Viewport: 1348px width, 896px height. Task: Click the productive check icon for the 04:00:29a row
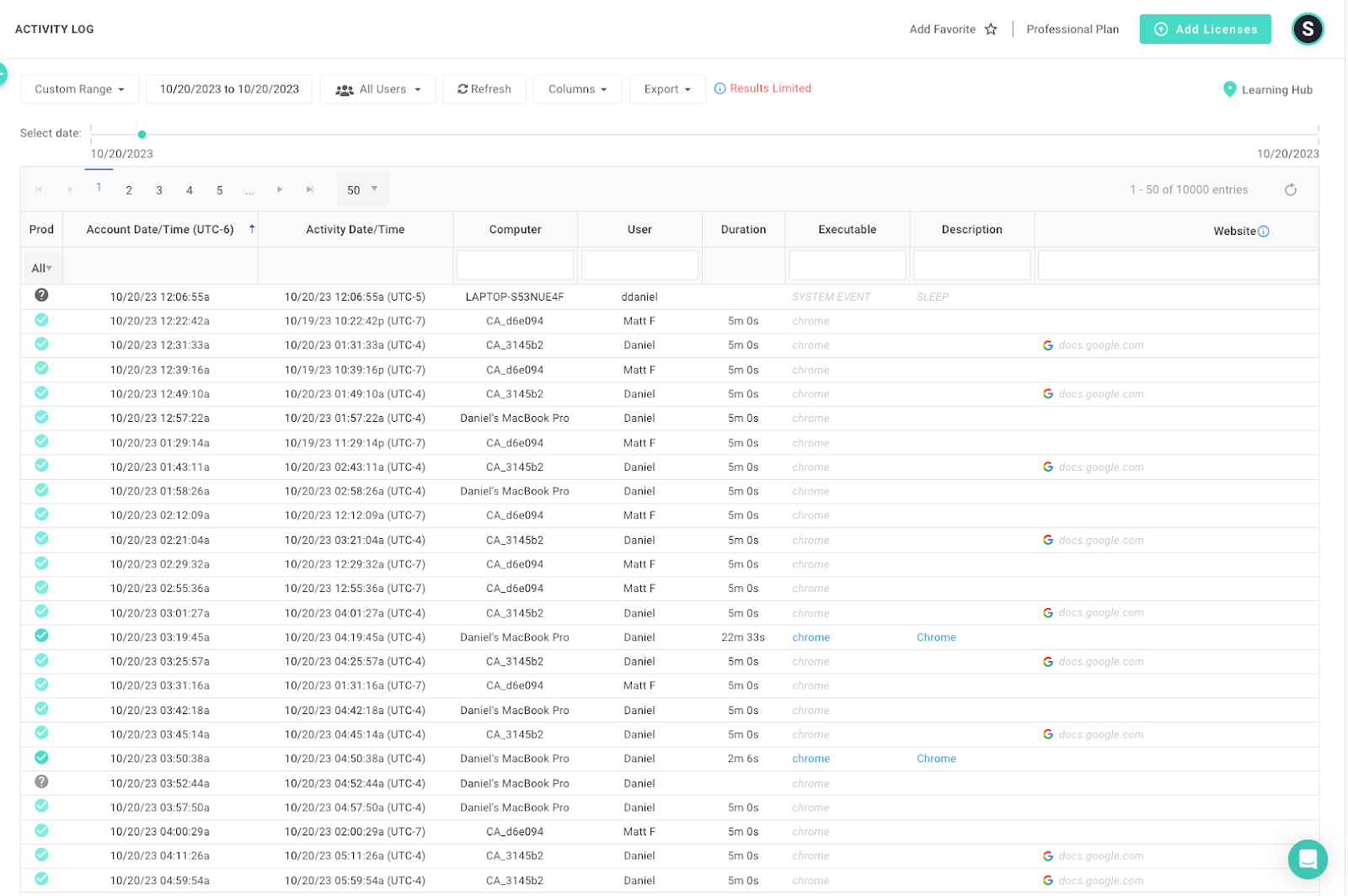coord(41,830)
